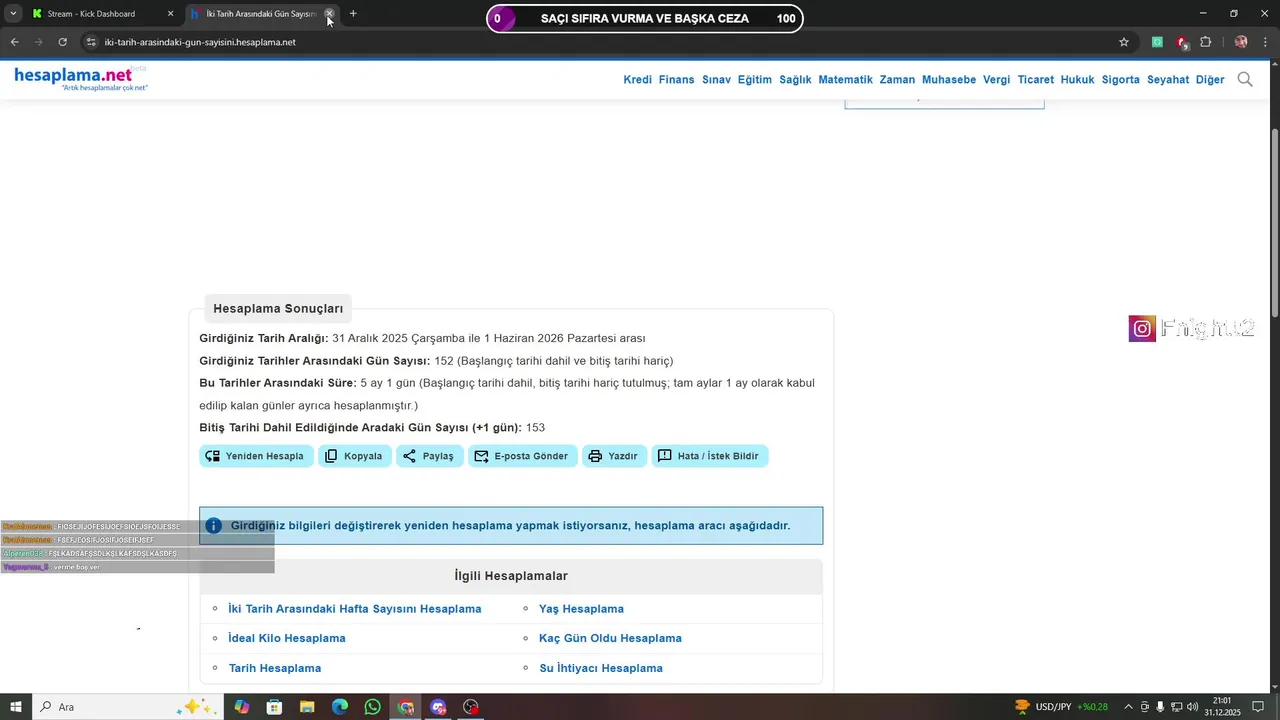Open the Vergi menu

(x=997, y=80)
